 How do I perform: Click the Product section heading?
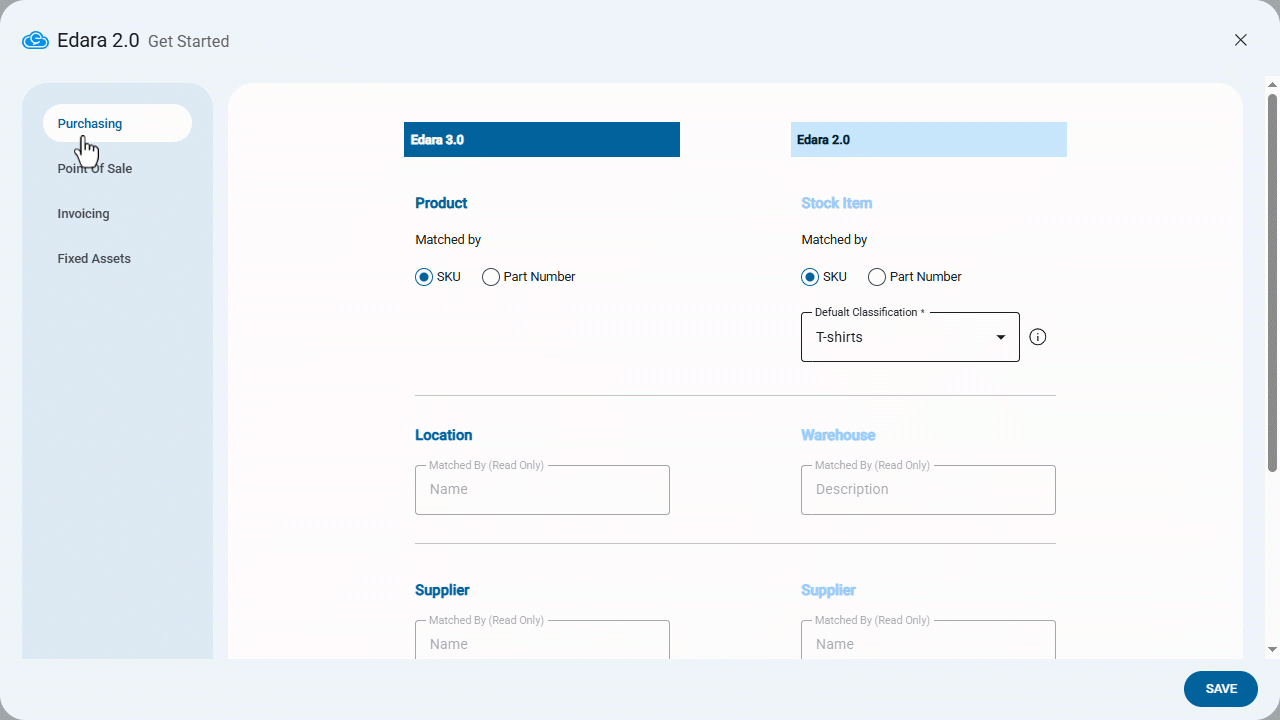[441, 203]
